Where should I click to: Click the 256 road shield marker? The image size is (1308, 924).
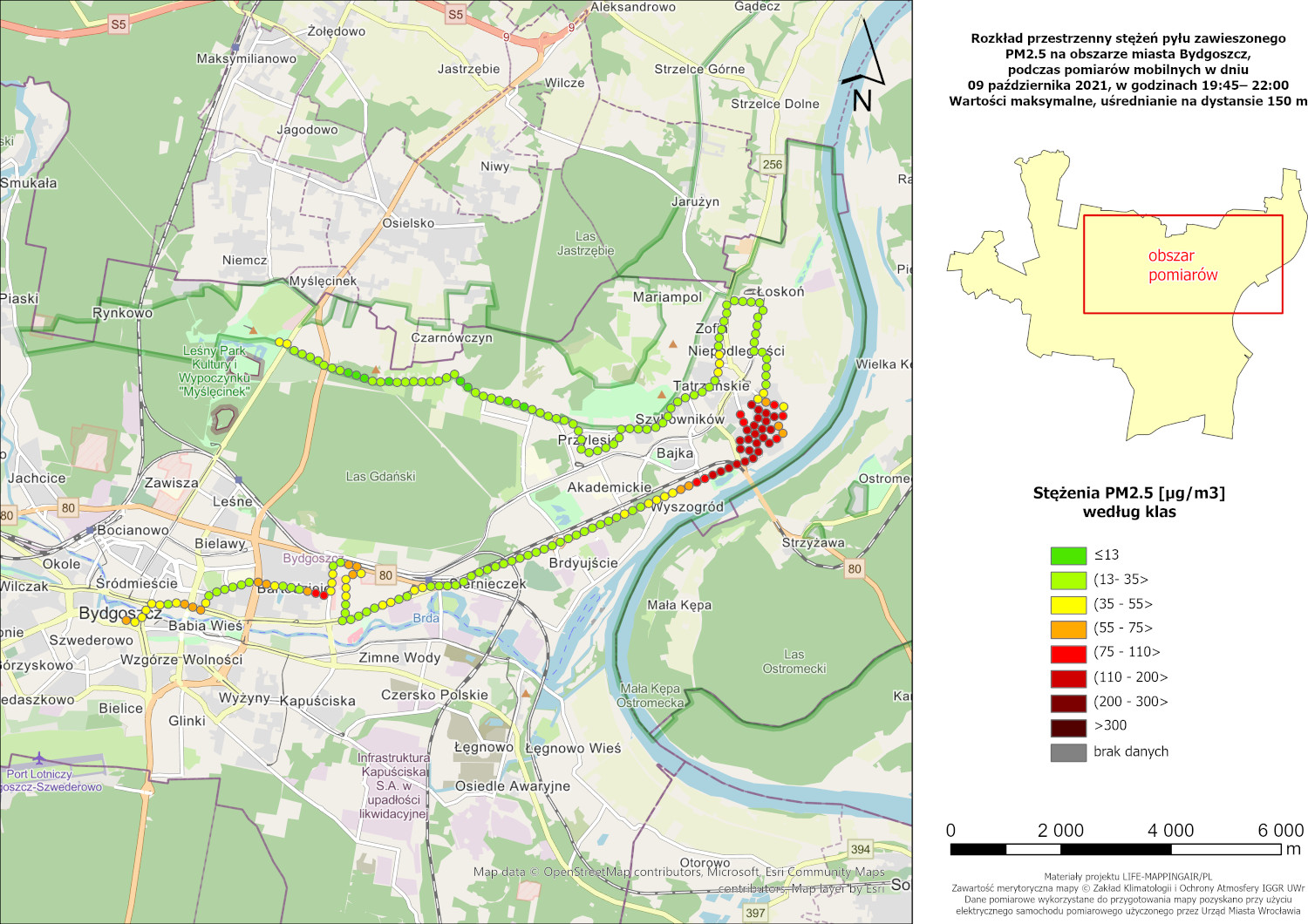click(772, 164)
